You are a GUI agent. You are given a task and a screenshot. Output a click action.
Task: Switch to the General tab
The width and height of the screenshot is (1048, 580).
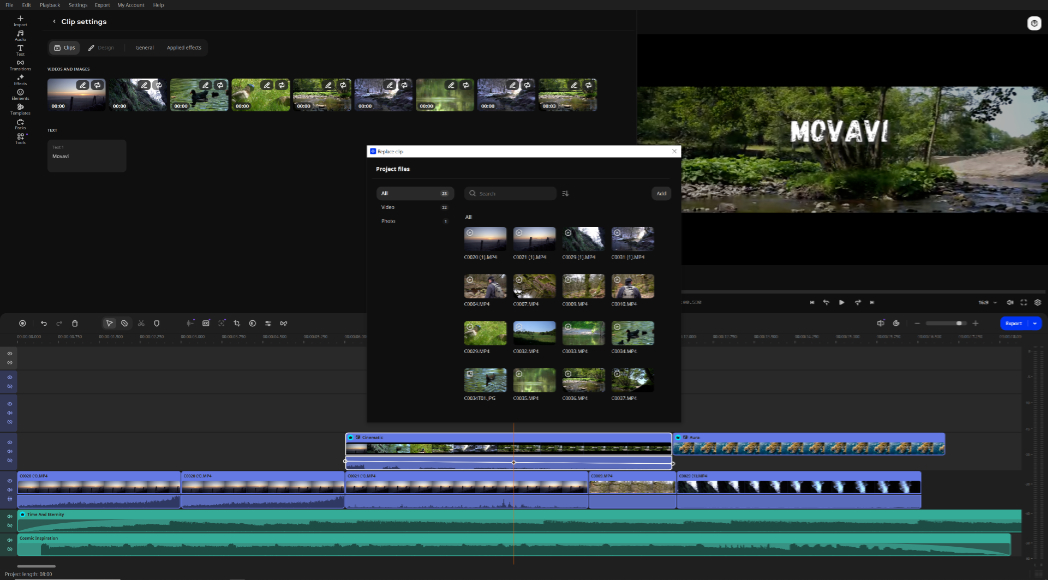tap(144, 48)
